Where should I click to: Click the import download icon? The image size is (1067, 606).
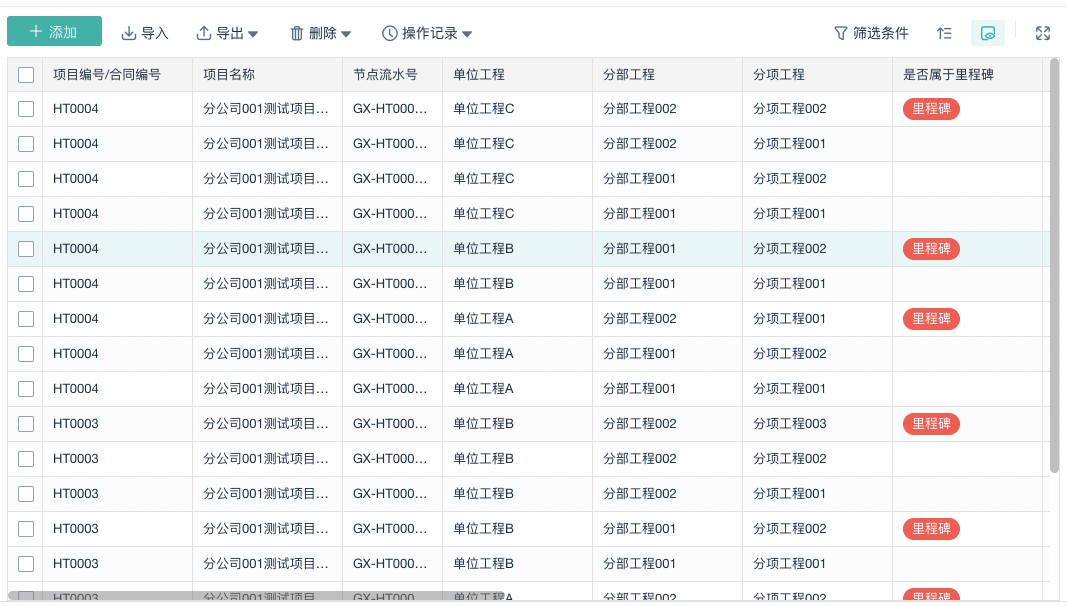[x=129, y=33]
